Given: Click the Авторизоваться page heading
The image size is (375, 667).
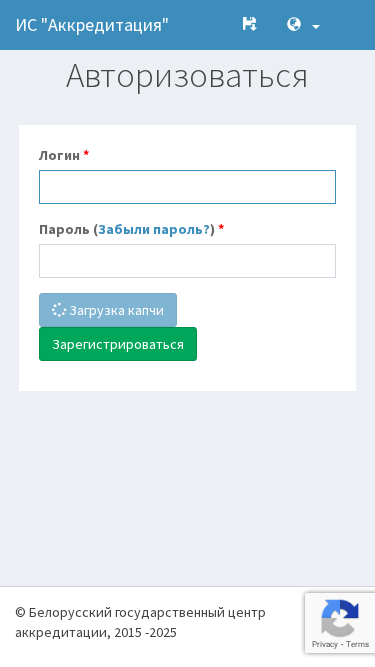Looking at the screenshot, I should pos(187,76).
